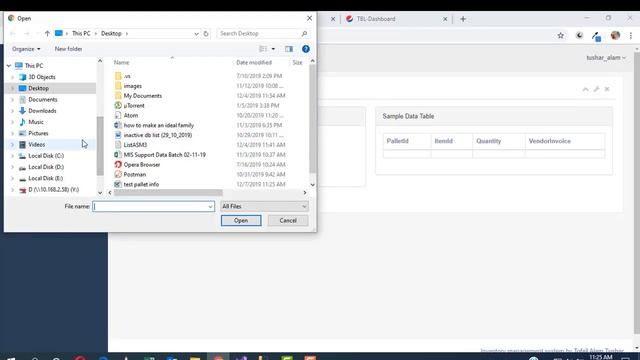Select 'how to make an ideal family' file
This screenshot has width=640, height=360.
click(158, 125)
